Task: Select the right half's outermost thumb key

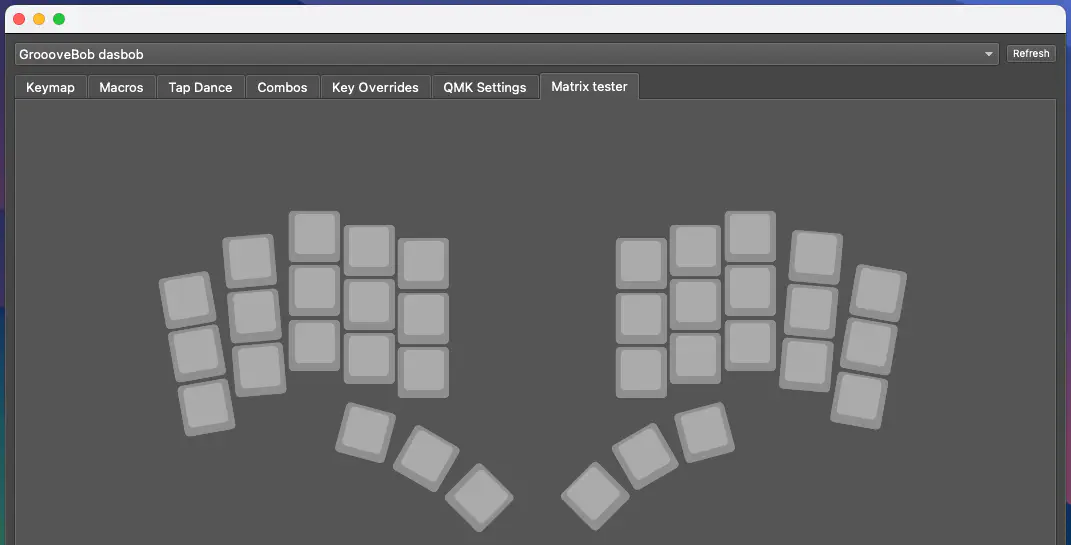Action: (704, 432)
